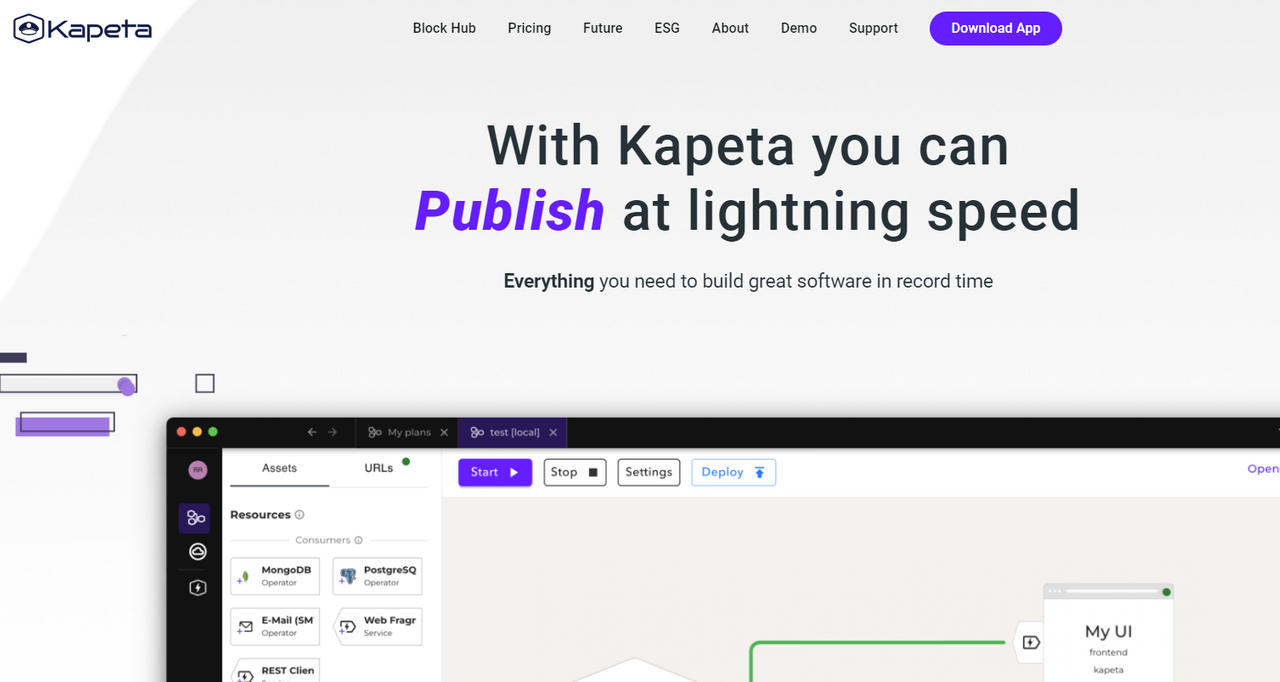Switch to the URLs panel tab
This screenshot has width=1280, height=682.
(x=379, y=468)
